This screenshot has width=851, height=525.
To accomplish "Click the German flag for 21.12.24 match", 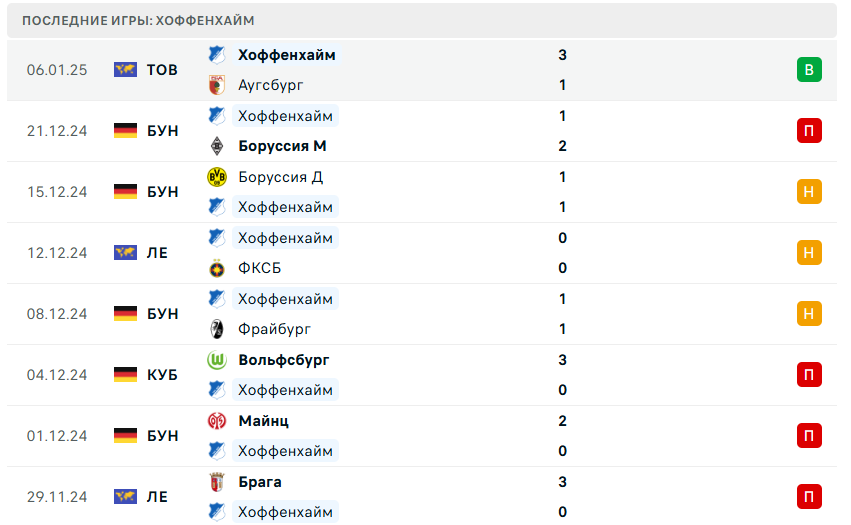I will coord(125,131).
